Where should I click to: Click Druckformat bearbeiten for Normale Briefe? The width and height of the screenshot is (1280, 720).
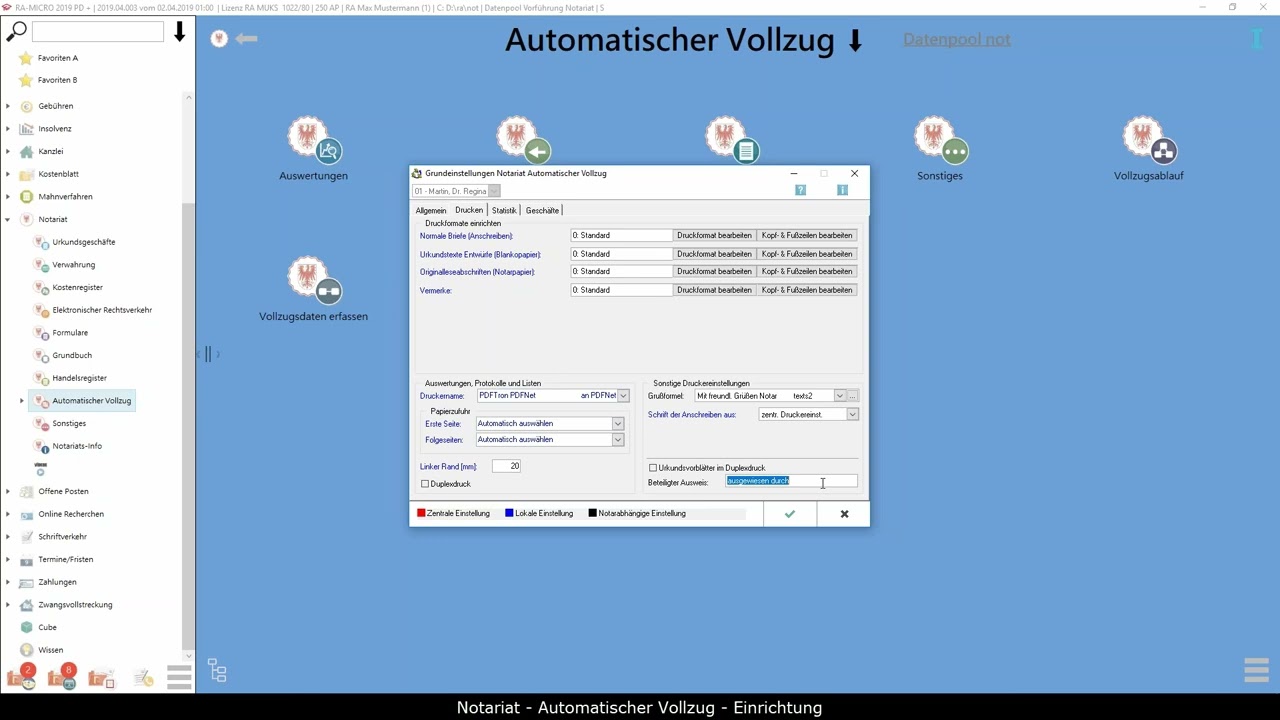point(714,236)
